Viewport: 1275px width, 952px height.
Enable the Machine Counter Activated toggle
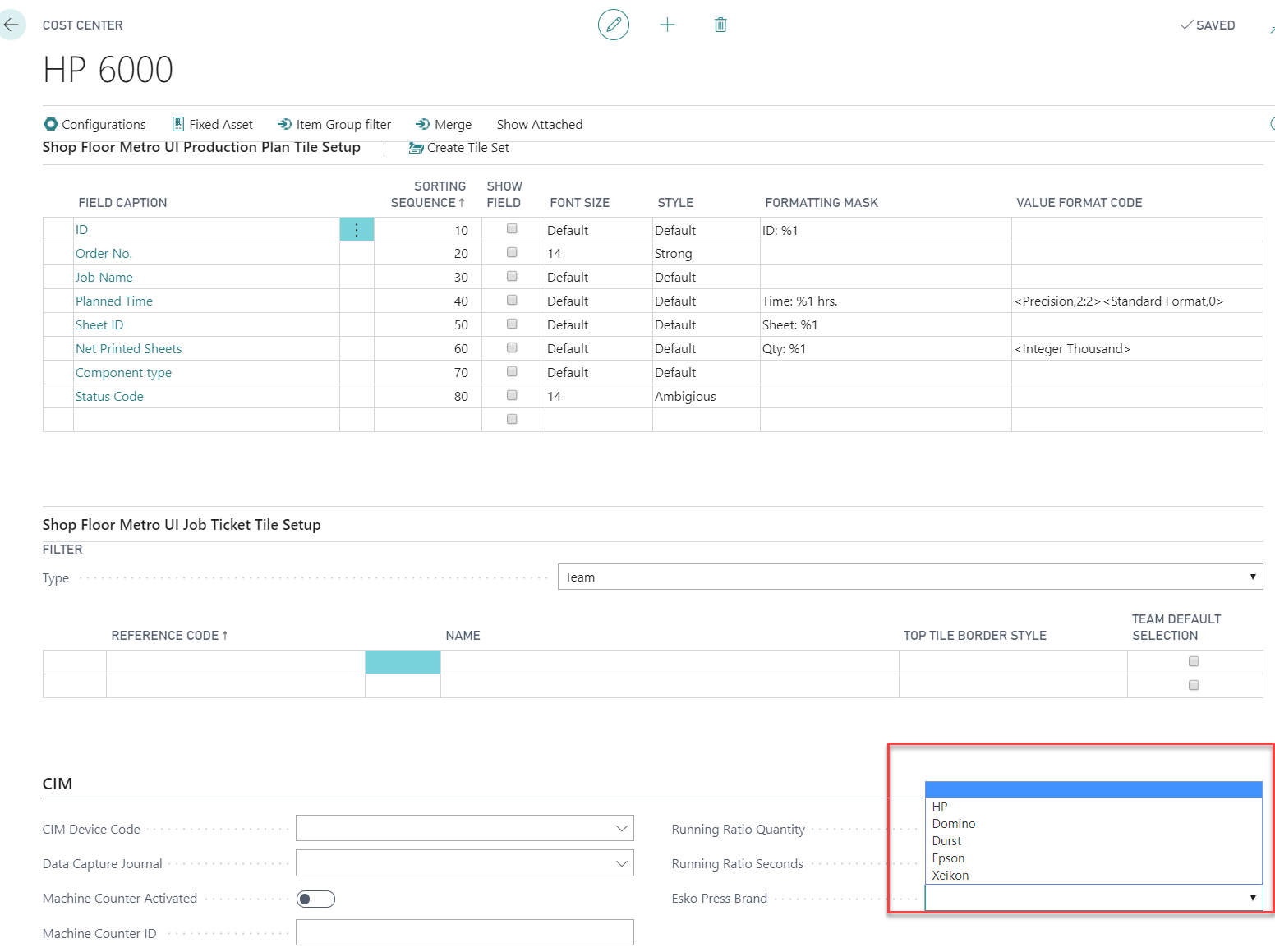(315, 899)
